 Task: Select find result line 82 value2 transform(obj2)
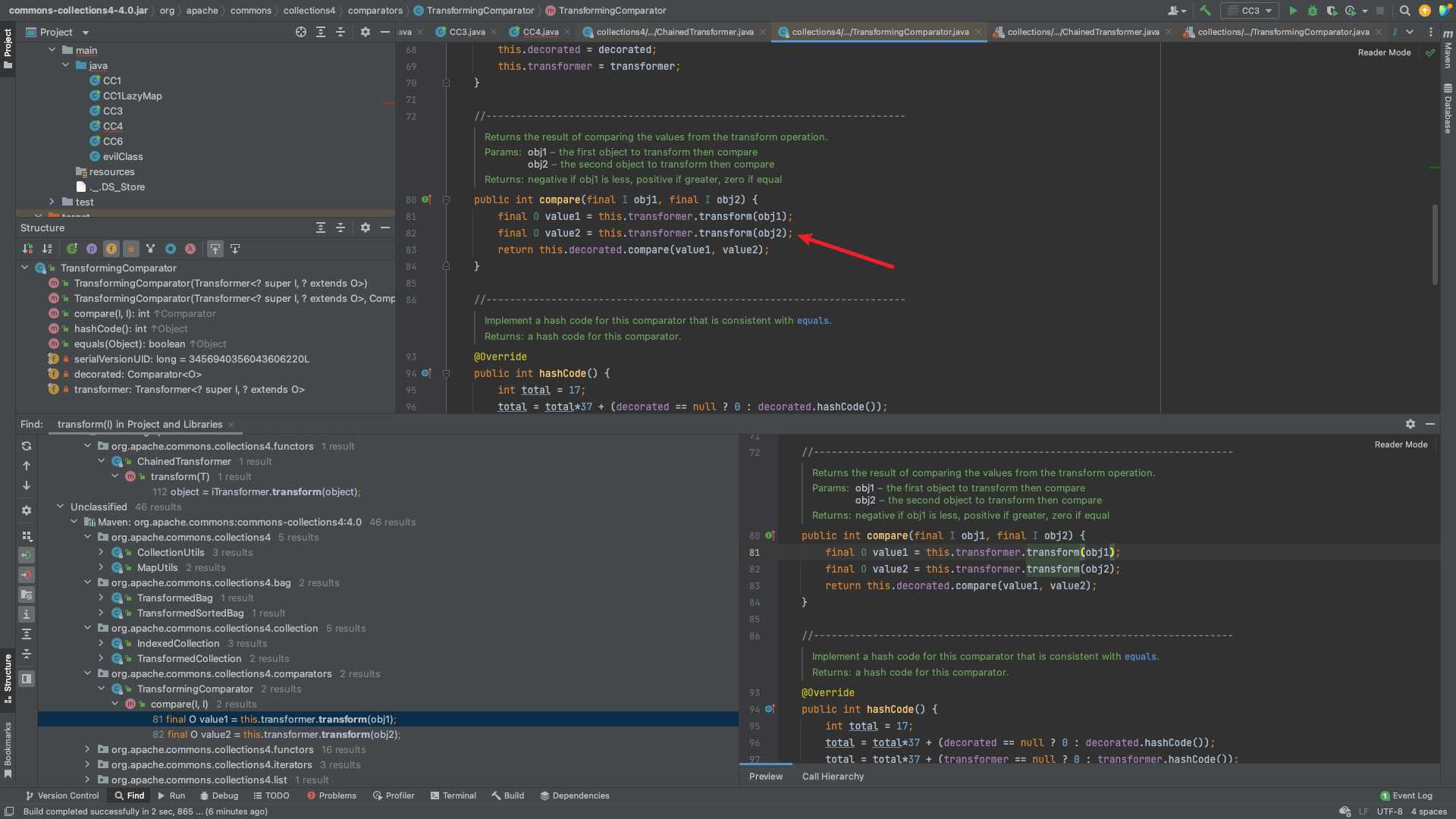click(276, 734)
